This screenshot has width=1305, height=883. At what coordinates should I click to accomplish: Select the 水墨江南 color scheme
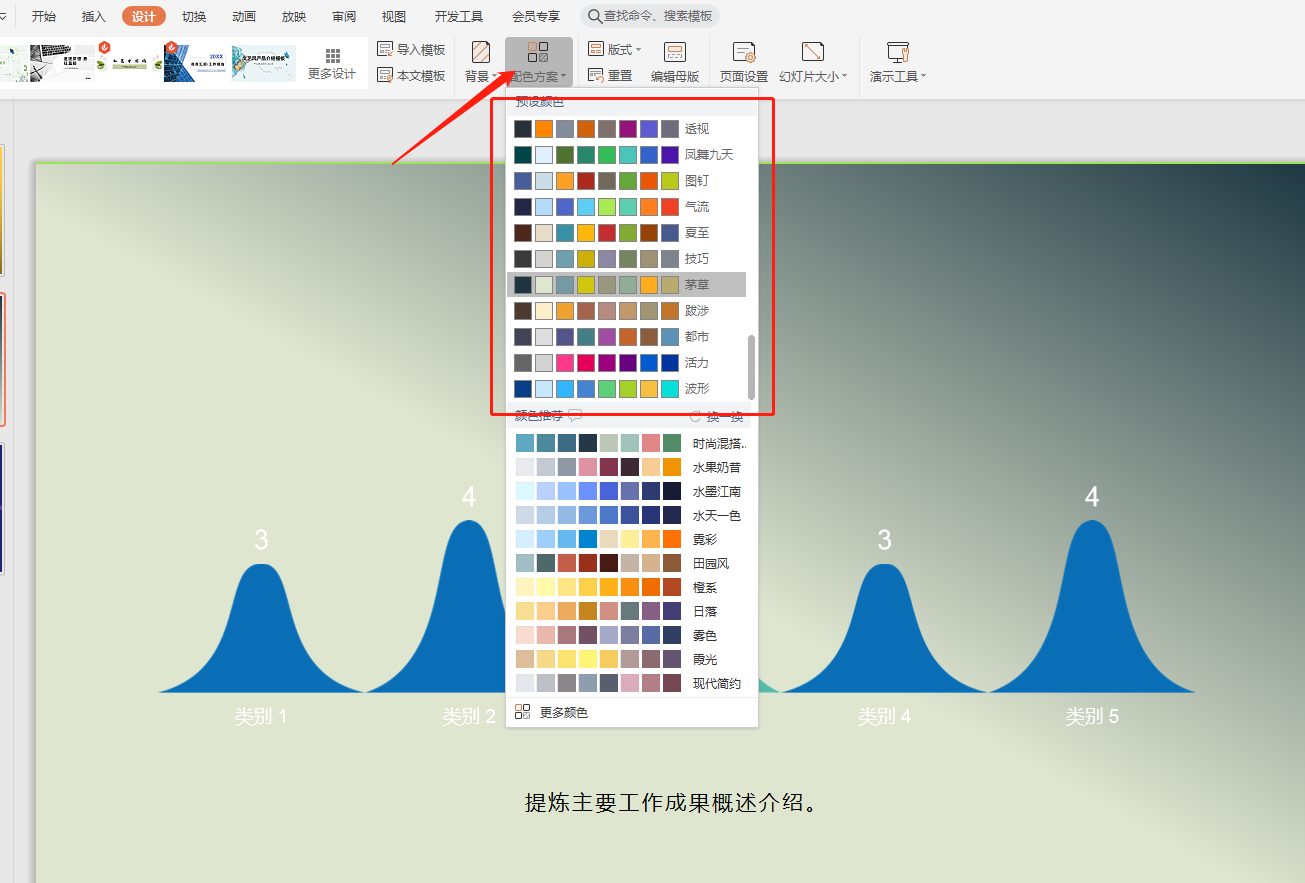(716, 491)
